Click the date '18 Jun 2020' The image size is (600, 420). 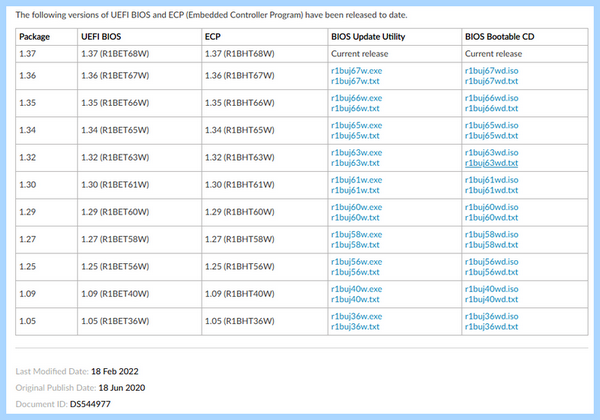pyautogui.click(x=122, y=388)
